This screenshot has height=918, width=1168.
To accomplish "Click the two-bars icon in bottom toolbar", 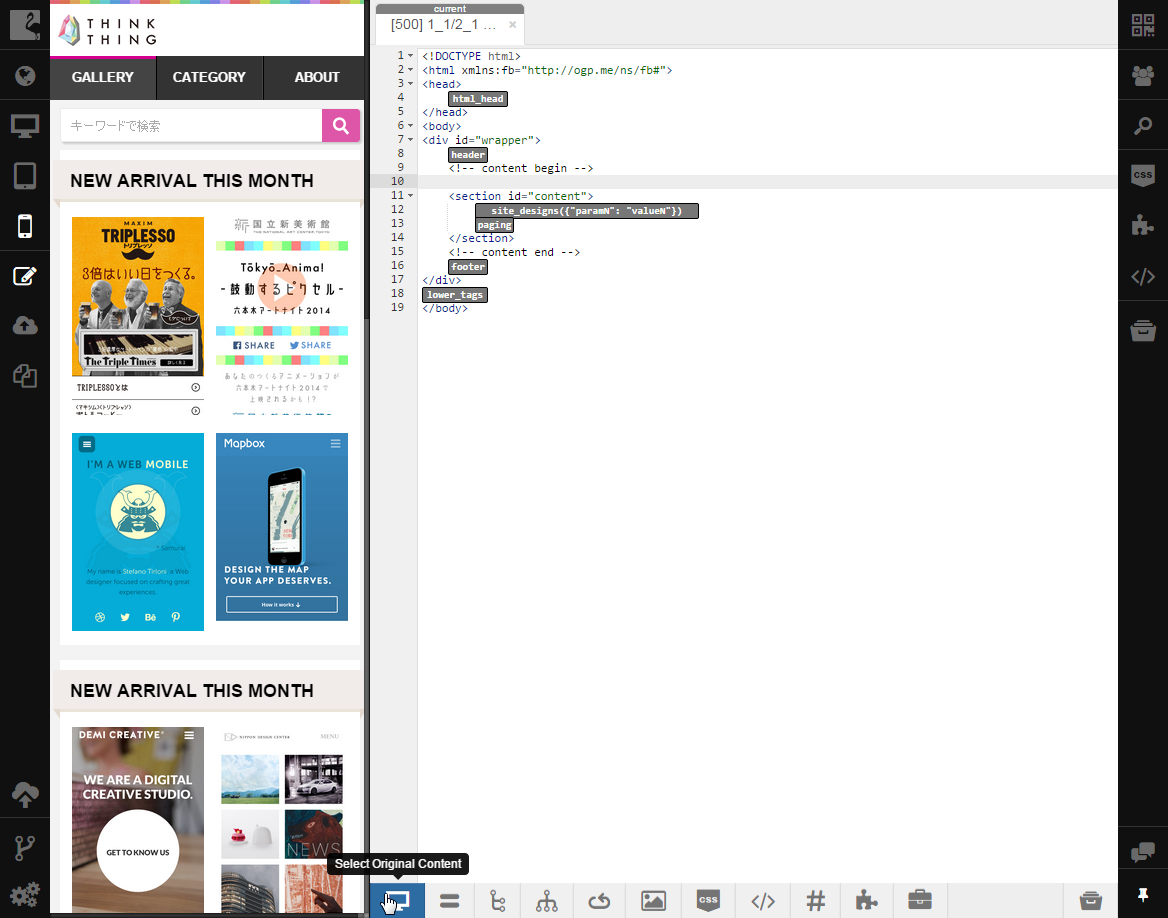I will coord(449,901).
